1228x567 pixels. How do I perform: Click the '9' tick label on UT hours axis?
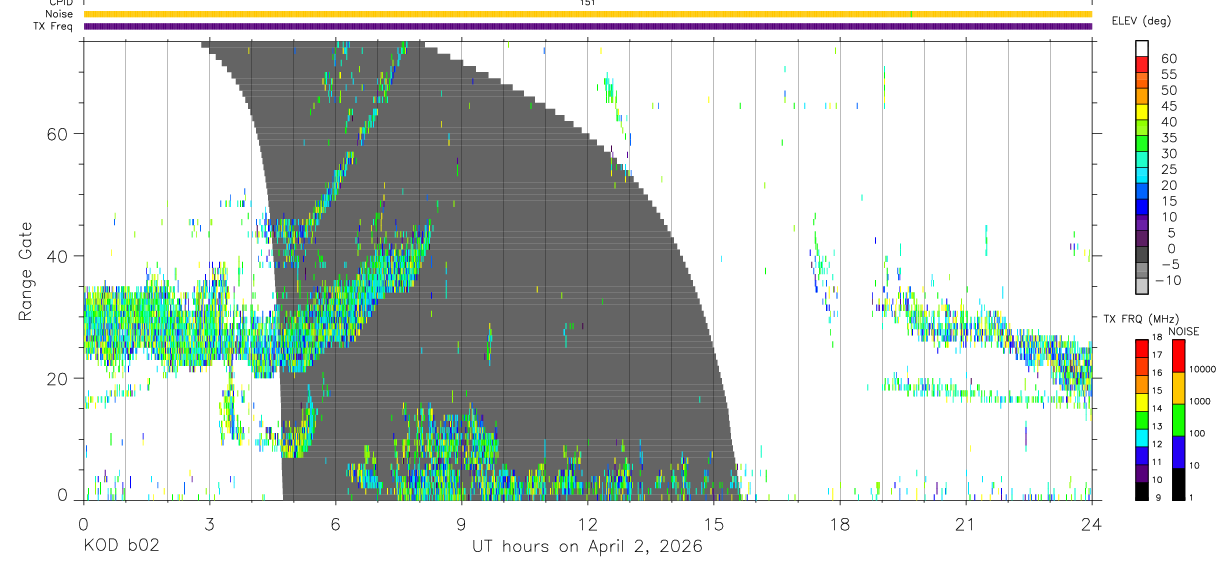(461, 523)
